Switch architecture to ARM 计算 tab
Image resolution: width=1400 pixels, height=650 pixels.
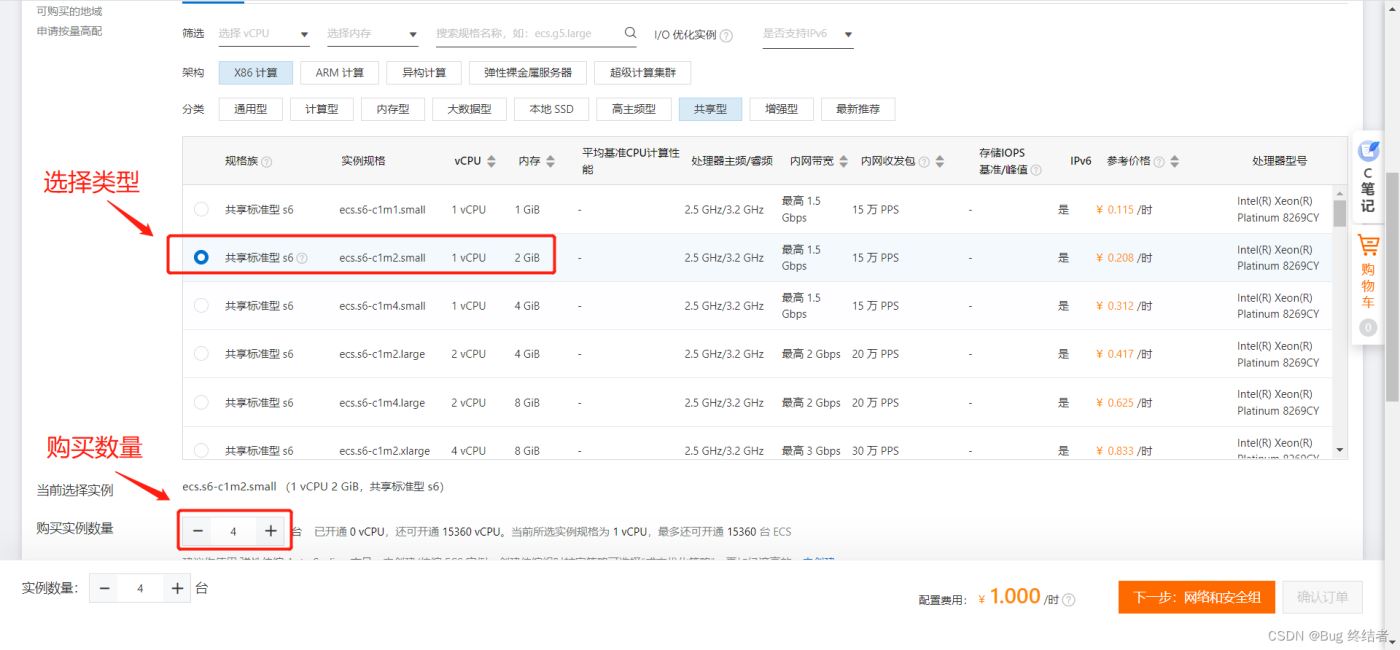click(x=340, y=73)
